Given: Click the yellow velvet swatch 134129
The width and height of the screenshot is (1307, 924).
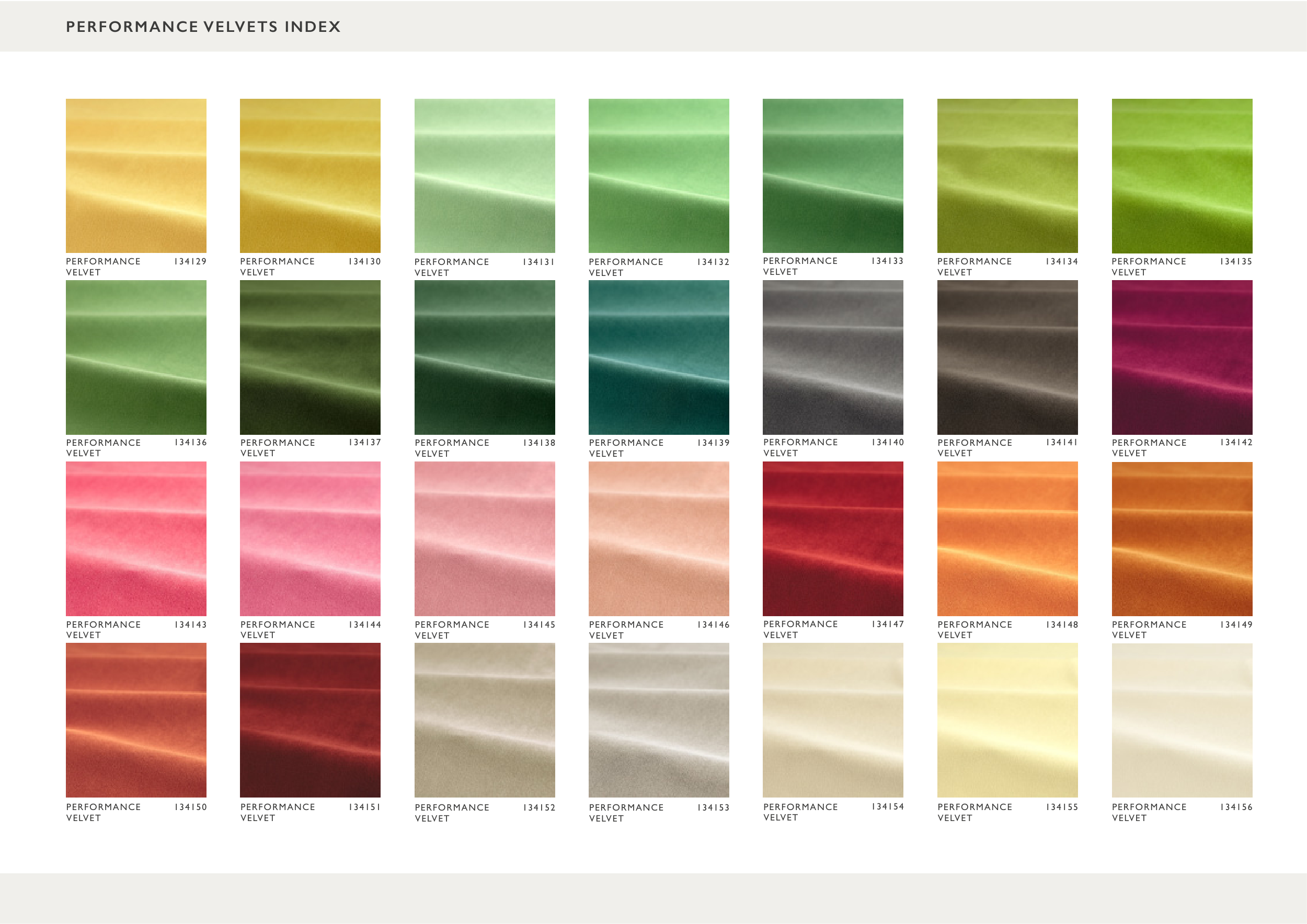Looking at the screenshot, I should point(136,176).
